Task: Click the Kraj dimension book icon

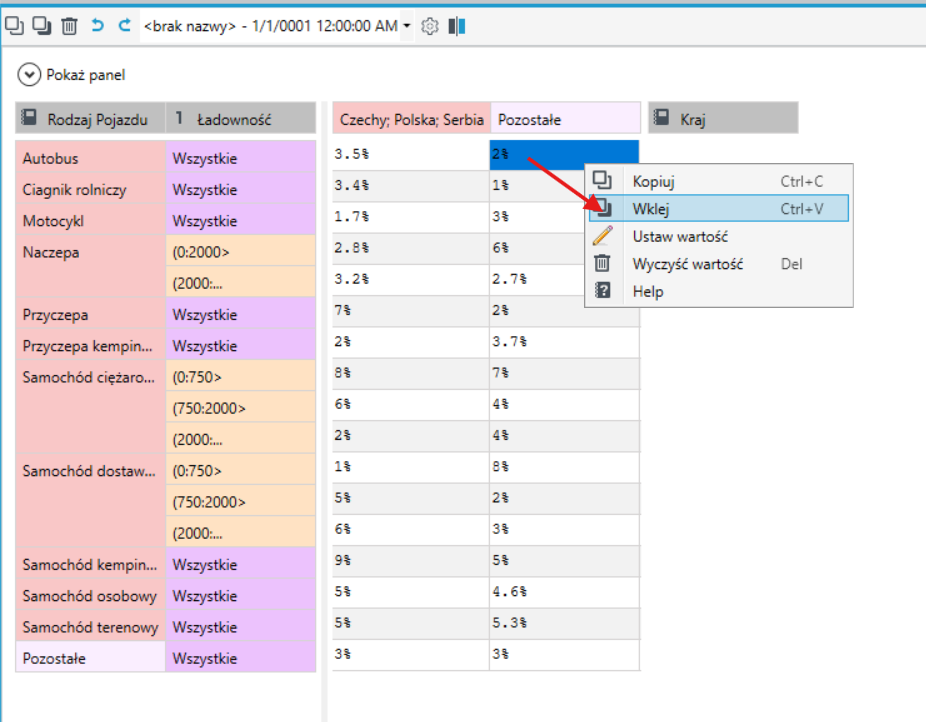Action: click(661, 117)
